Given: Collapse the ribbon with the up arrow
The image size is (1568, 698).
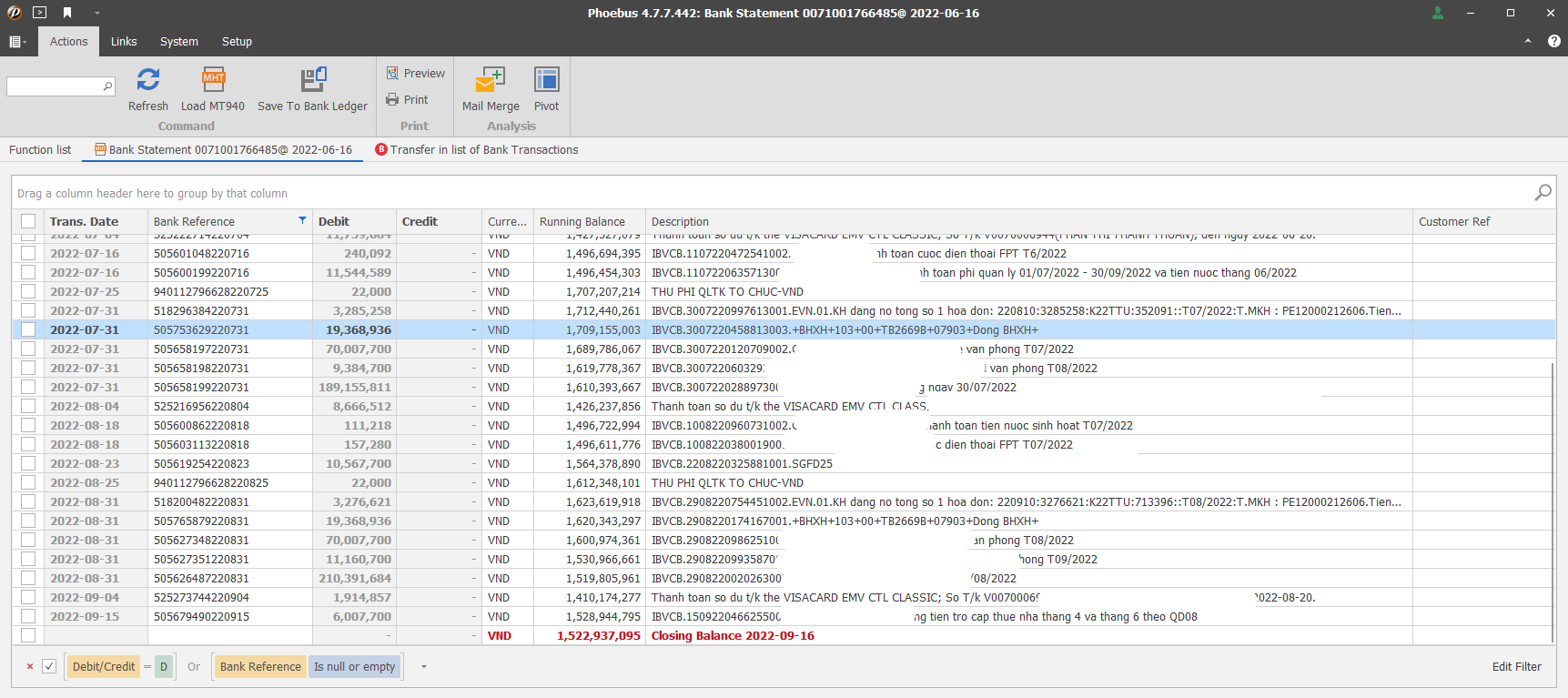Looking at the screenshot, I should coord(1528,41).
